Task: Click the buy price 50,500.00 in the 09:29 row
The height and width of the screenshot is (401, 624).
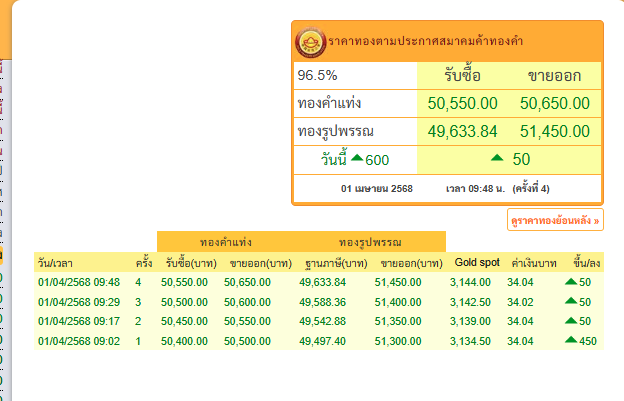Action: coord(184,302)
